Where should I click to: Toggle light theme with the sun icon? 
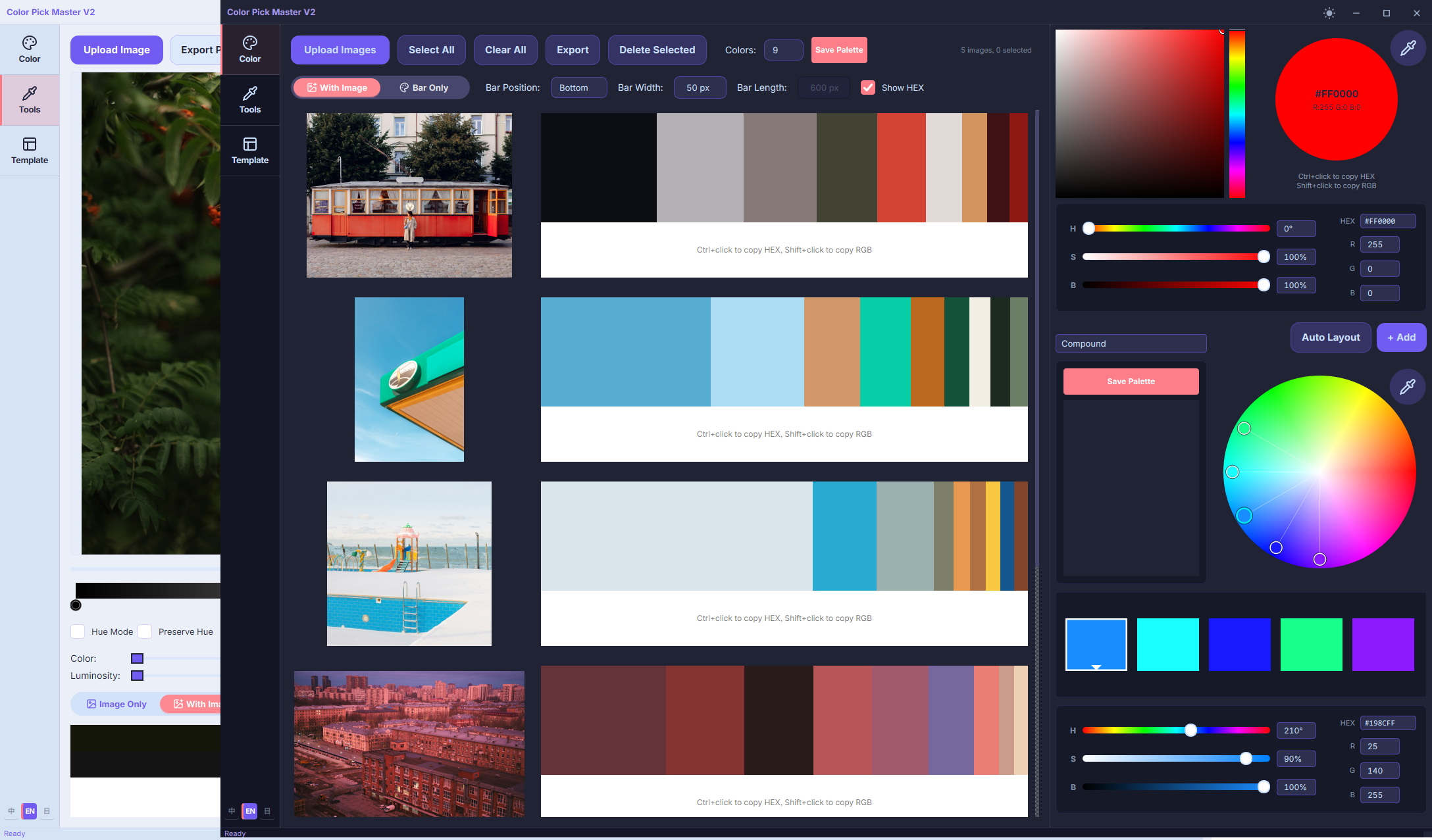click(1329, 13)
